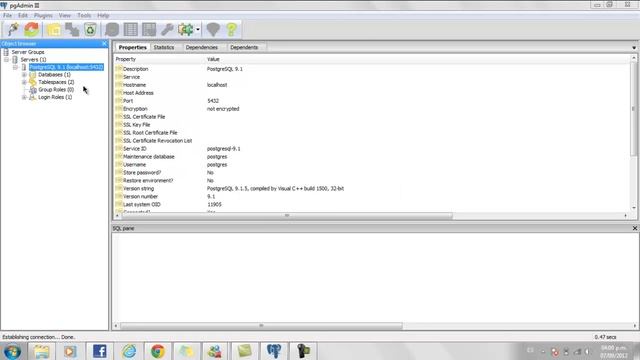Switch to the Dependents tab
The image size is (640, 360).
coord(244,47)
